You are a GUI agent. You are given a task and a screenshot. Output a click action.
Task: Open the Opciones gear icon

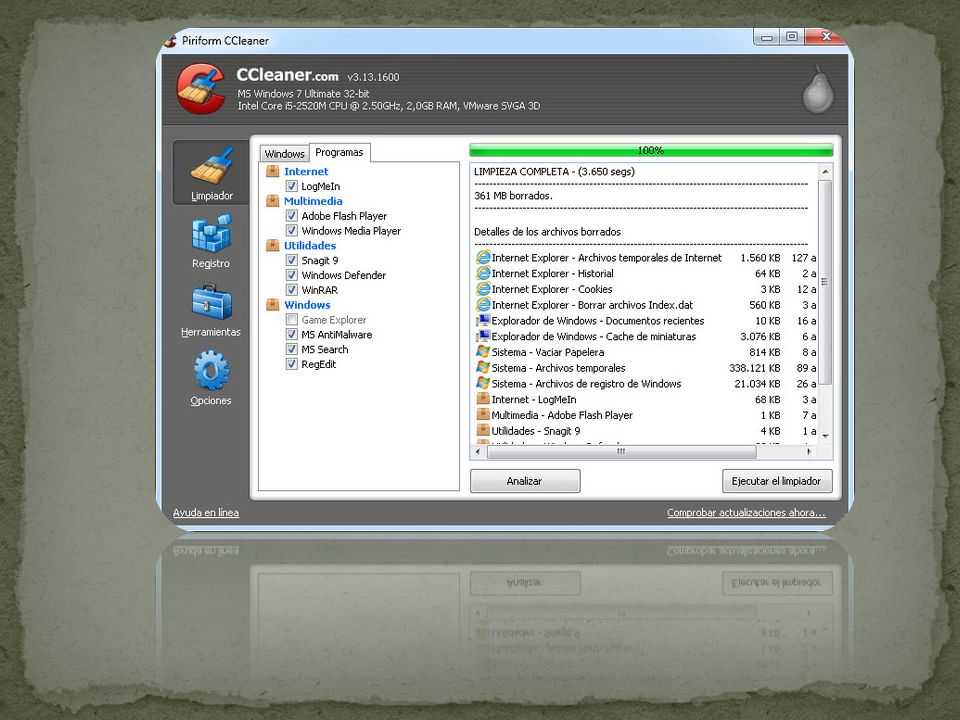point(211,370)
